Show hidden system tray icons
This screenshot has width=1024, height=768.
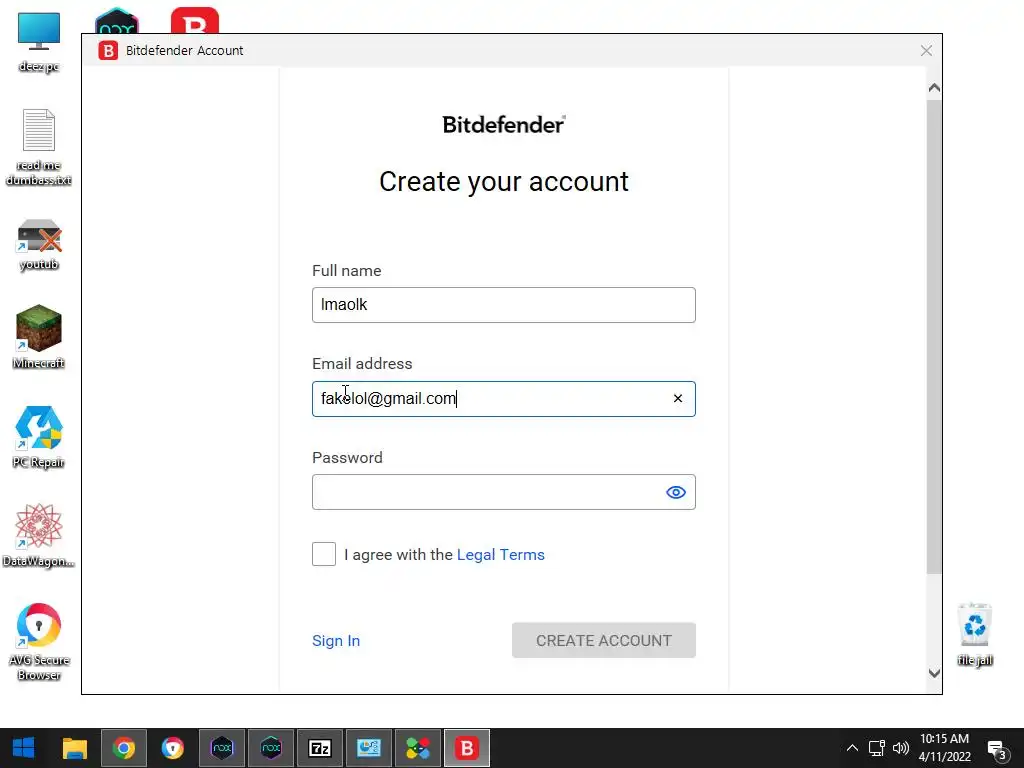(852, 748)
